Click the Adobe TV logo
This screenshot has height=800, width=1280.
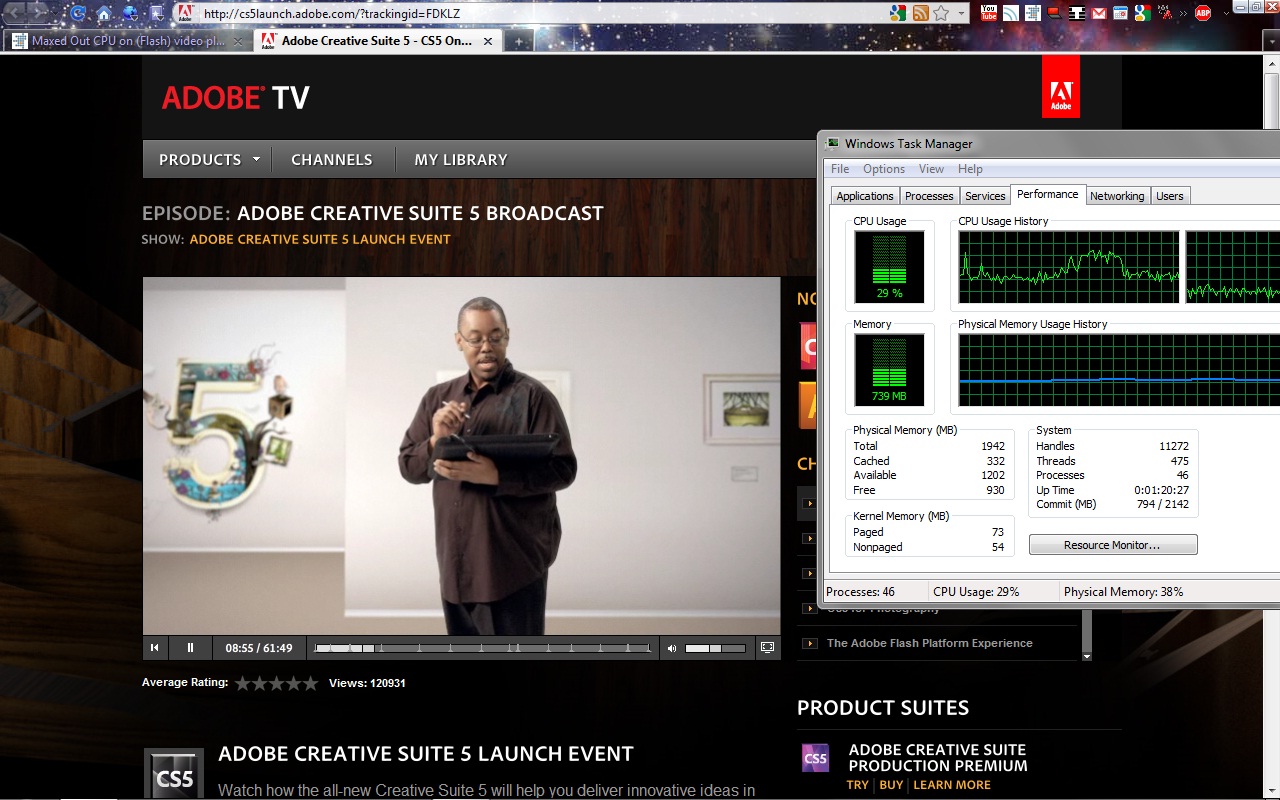[236, 98]
